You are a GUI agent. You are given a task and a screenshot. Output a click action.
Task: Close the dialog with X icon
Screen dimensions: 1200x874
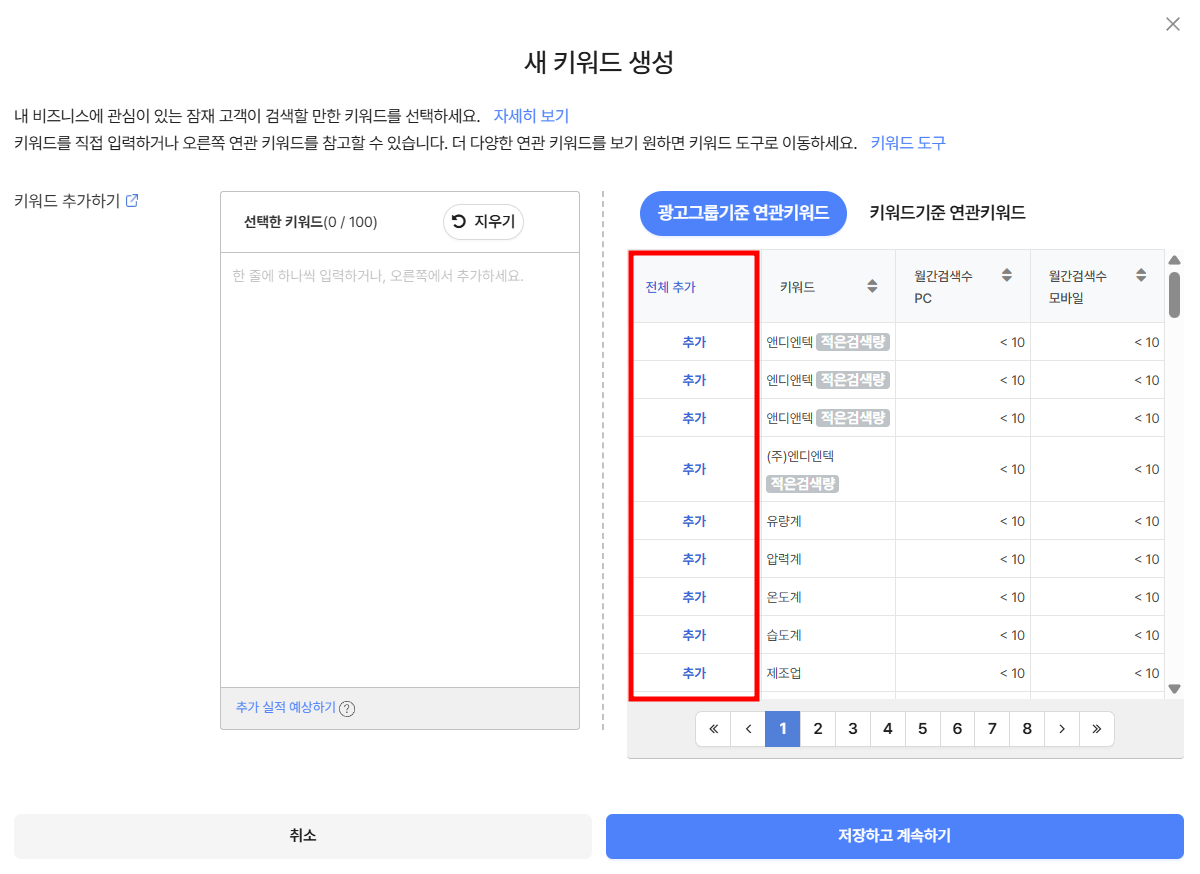(x=1173, y=24)
